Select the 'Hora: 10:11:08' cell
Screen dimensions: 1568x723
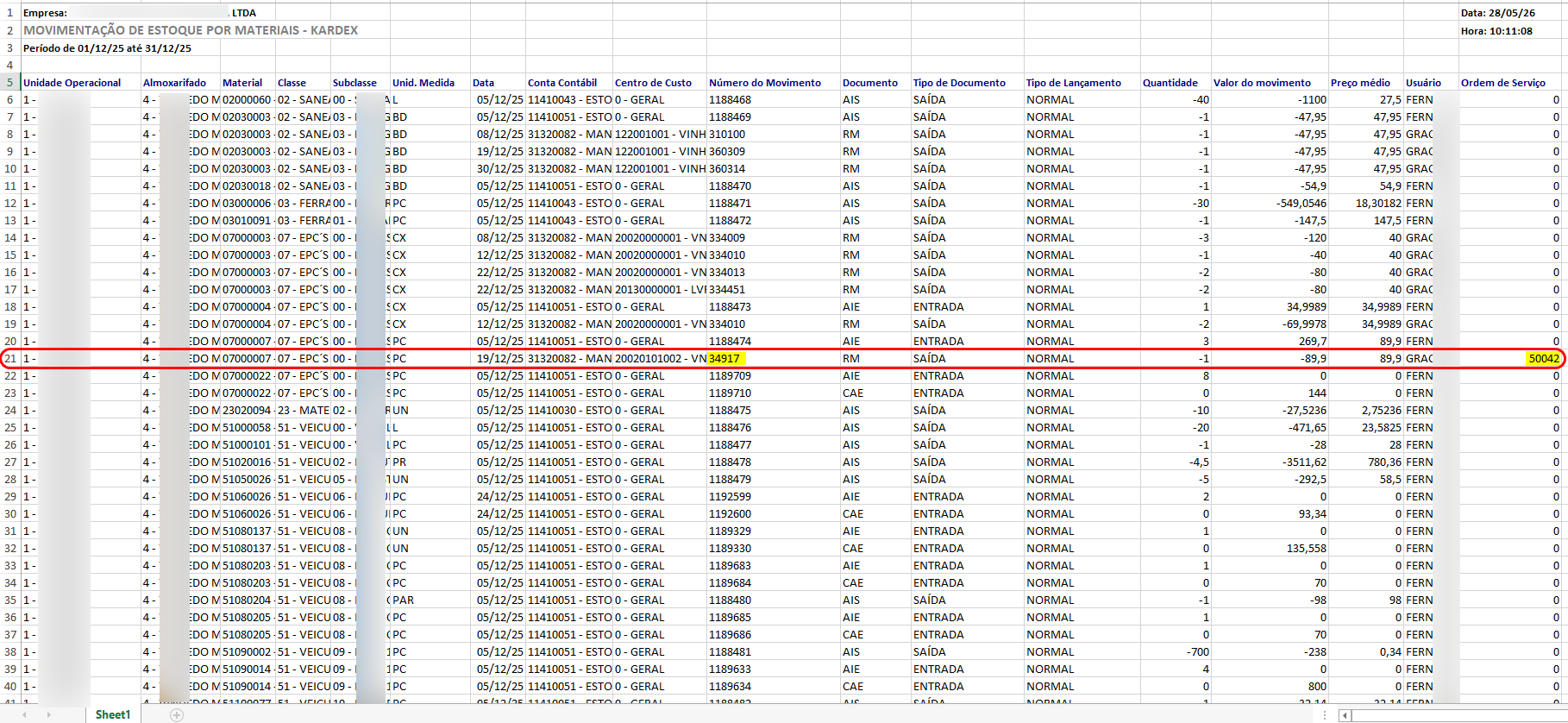tap(1496, 31)
